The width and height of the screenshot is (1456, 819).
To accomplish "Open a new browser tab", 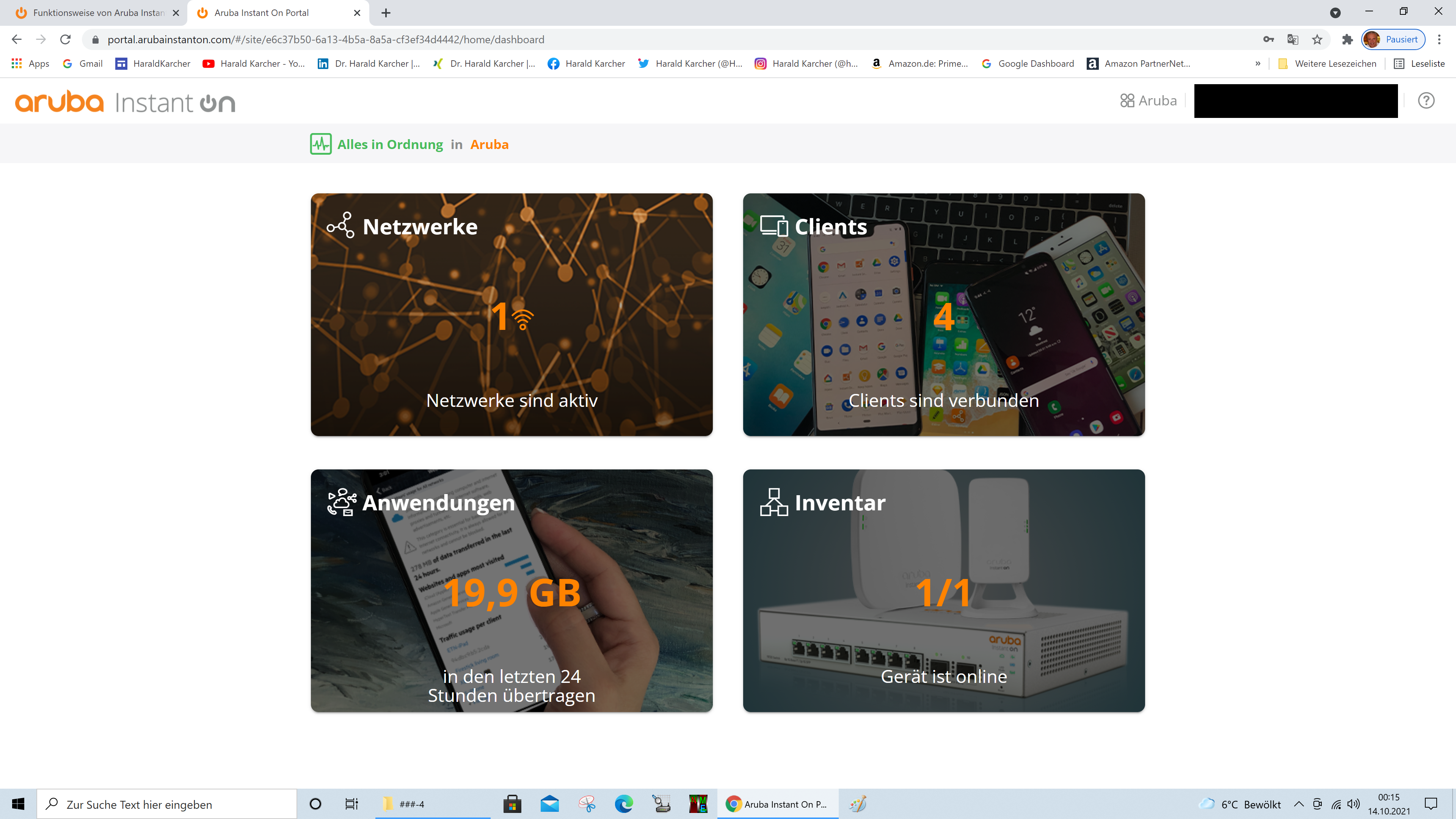I will click(x=386, y=13).
